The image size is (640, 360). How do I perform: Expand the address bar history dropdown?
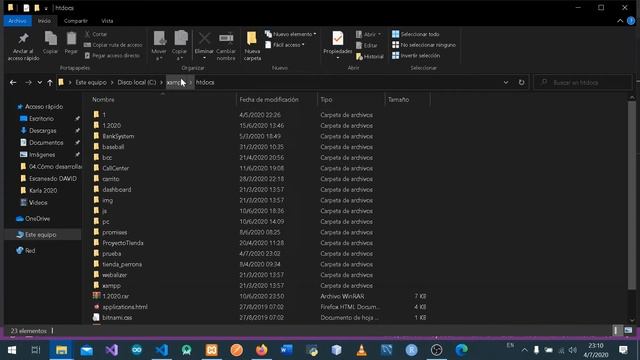506,82
